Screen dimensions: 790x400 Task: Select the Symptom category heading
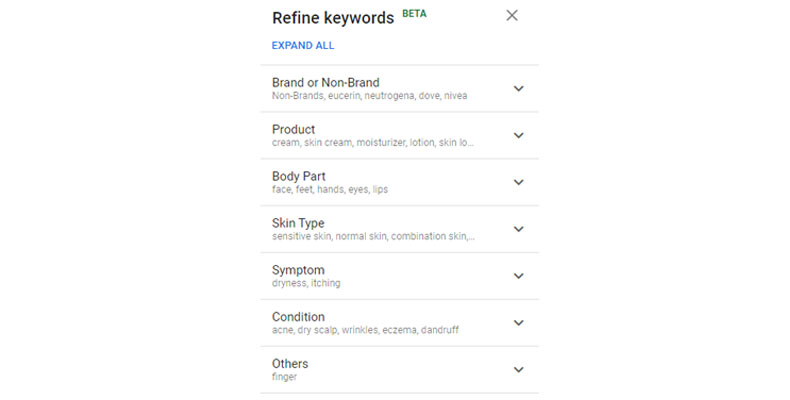click(298, 270)
